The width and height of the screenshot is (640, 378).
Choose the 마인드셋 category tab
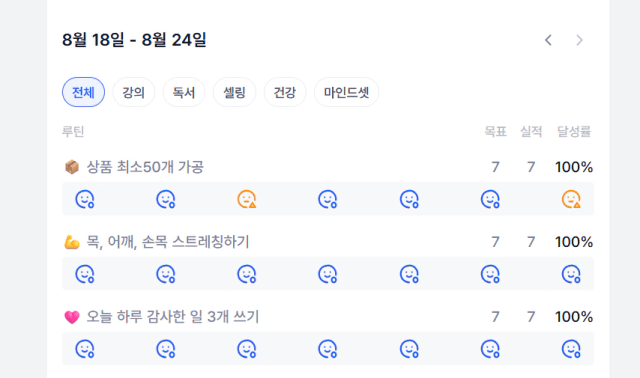click(x=347, y=92)
